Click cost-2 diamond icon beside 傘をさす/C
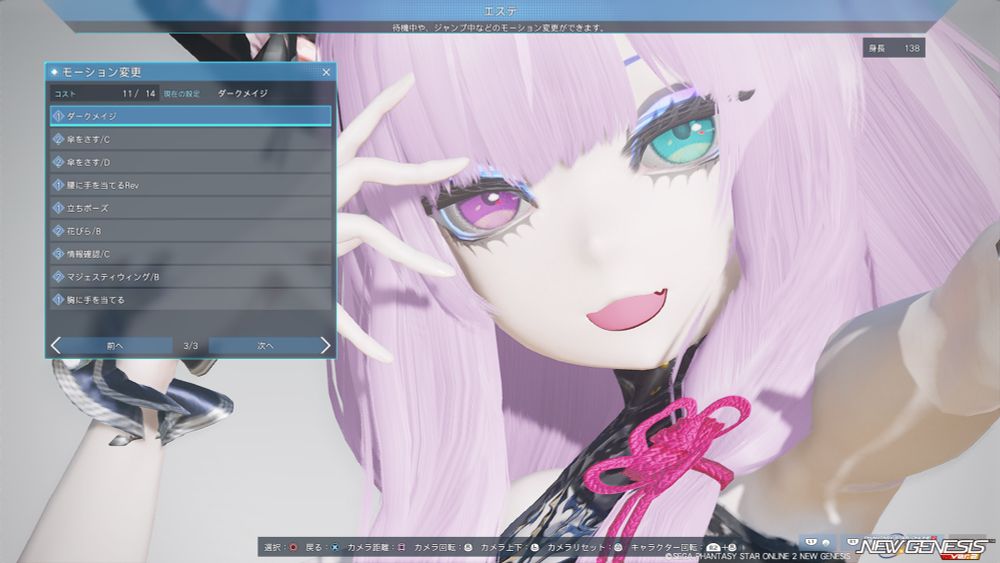This screenshot has width=1000, height=563. click(x=58, y=139)
